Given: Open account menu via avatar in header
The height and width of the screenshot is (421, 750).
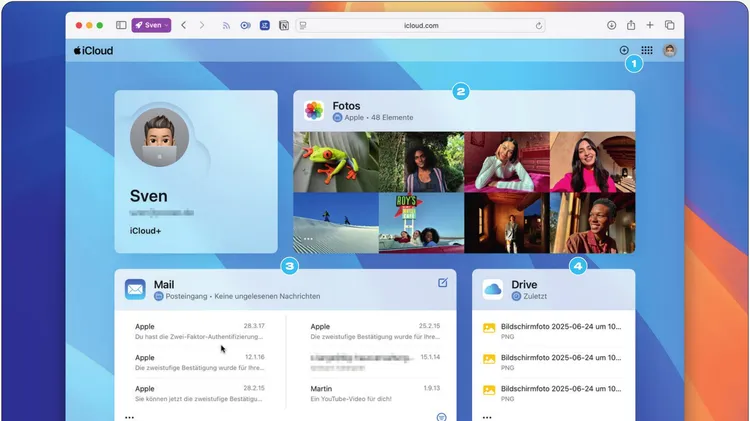Looking at the screenshot, I should 670,50.
